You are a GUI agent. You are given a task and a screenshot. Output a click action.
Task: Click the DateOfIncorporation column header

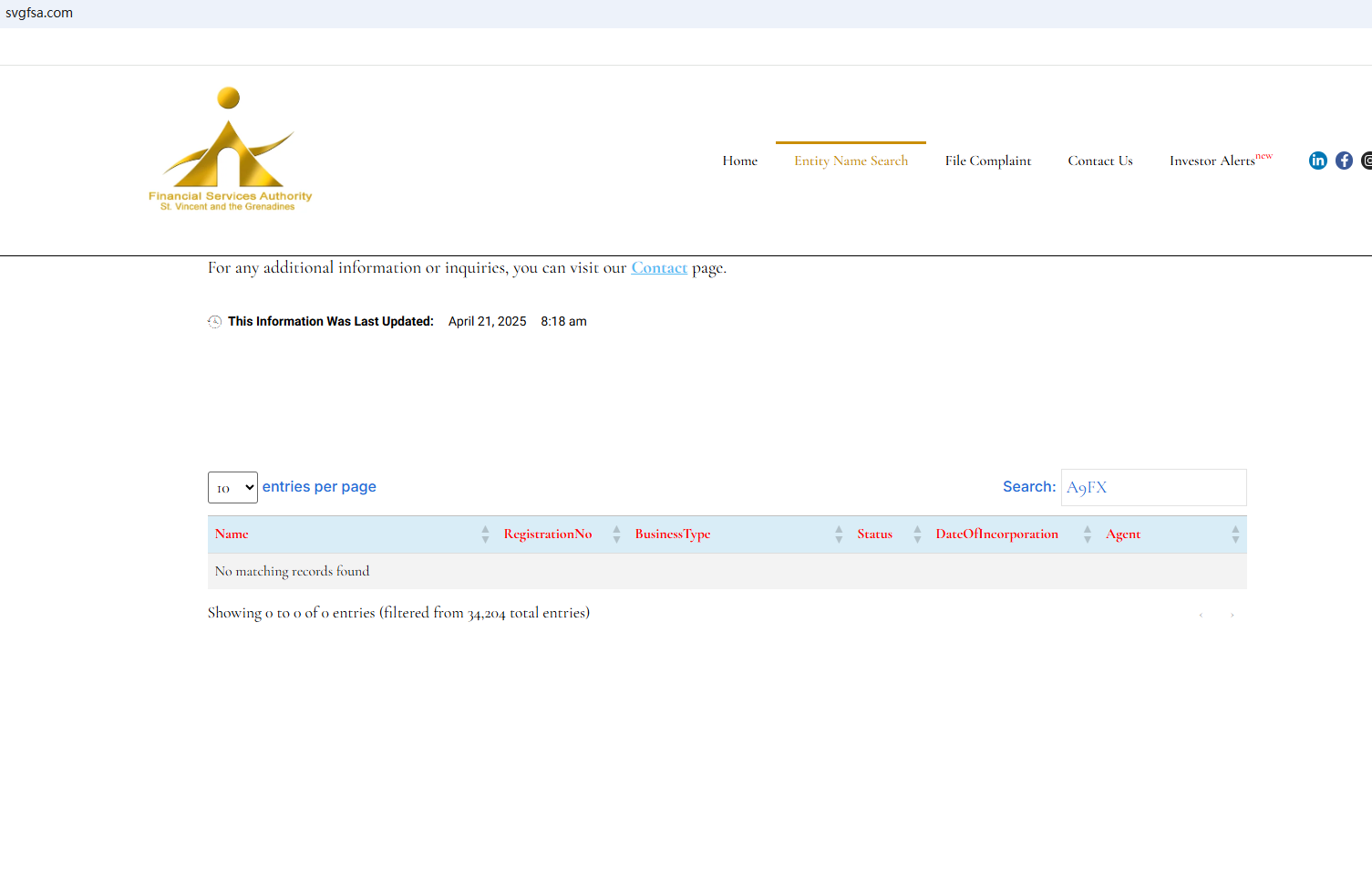pos(997,534)
